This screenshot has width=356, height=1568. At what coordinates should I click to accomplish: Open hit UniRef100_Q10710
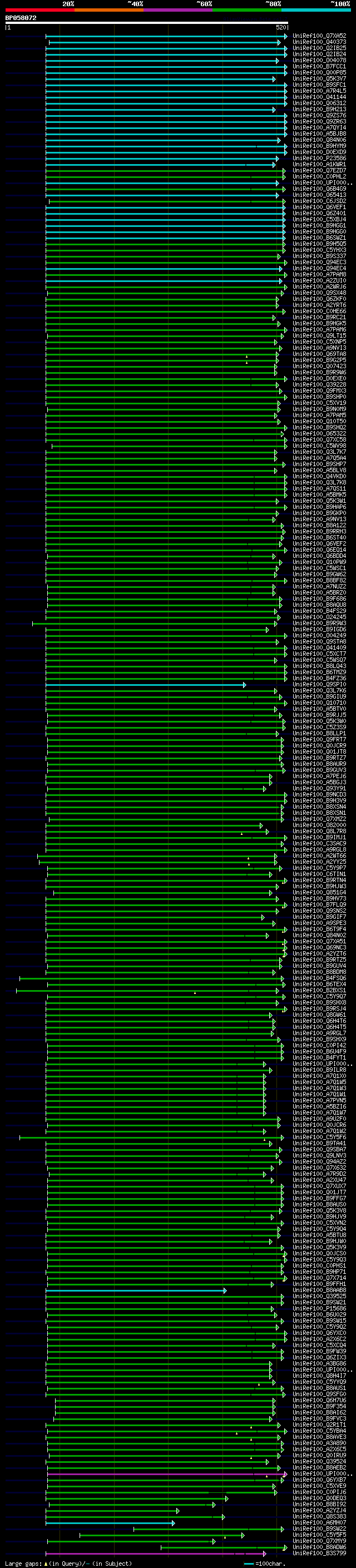319,703
